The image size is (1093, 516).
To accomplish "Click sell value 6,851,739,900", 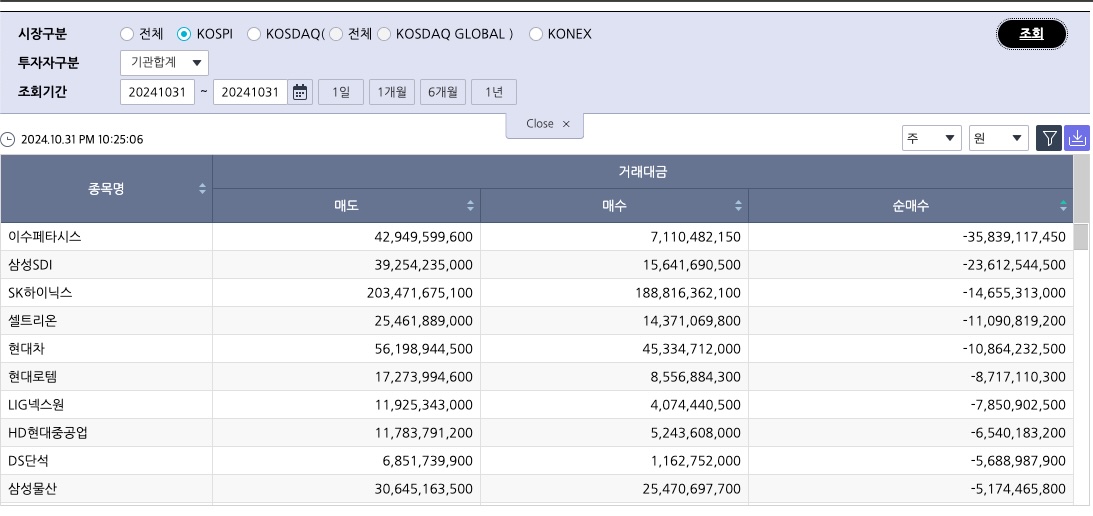I will pos(428,461).
